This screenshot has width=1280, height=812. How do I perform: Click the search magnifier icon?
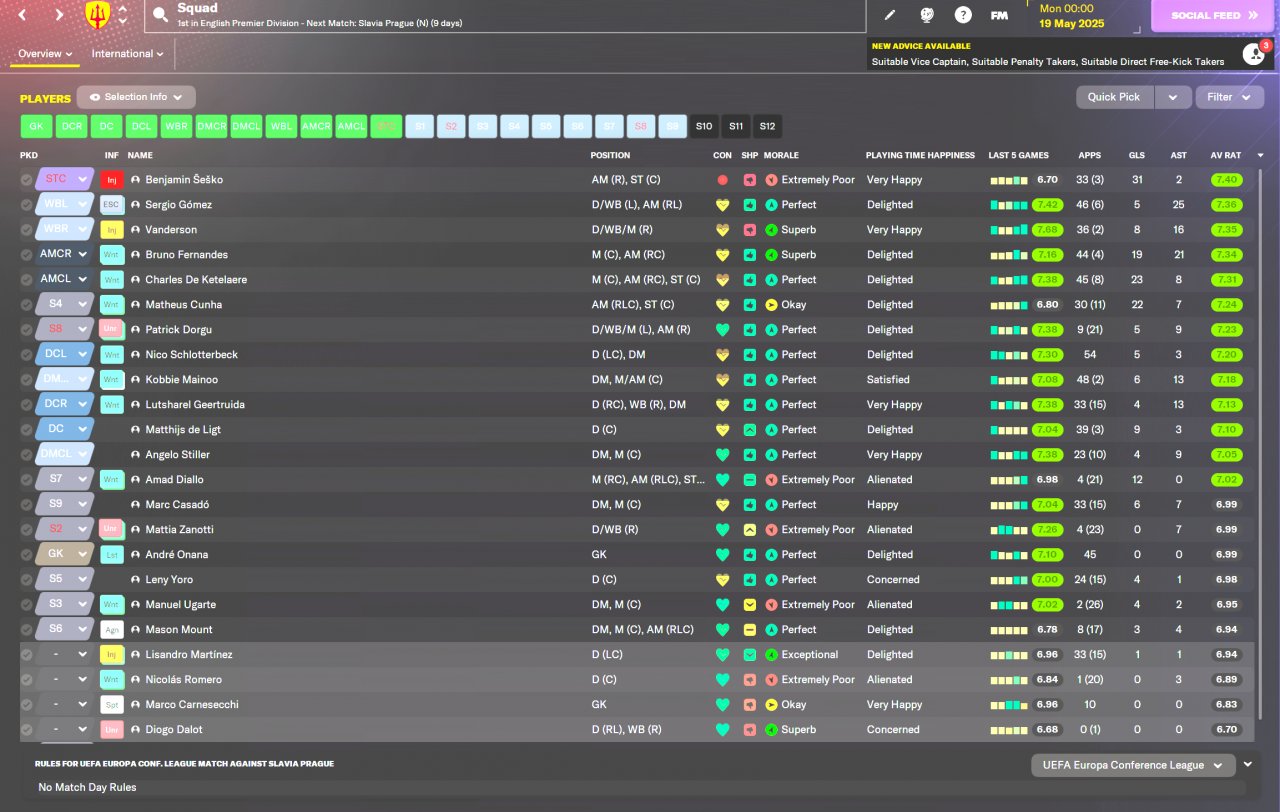(160, 15)
